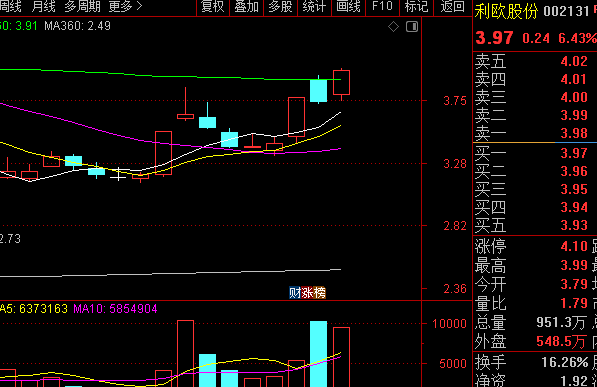The image size is (597, 387).
Task: Open the 多股 multi-stock view
Action: pyautogui.click(x=280, y=7)
